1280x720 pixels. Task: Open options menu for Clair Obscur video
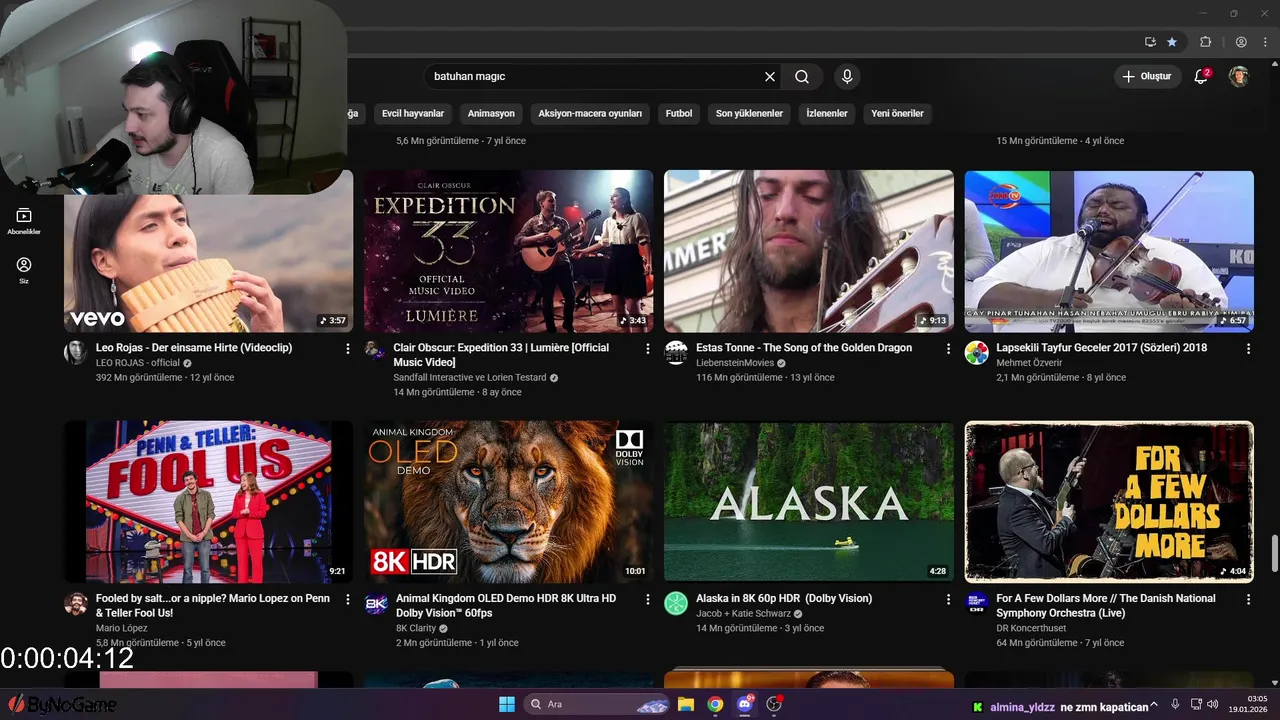pos(648,348)
